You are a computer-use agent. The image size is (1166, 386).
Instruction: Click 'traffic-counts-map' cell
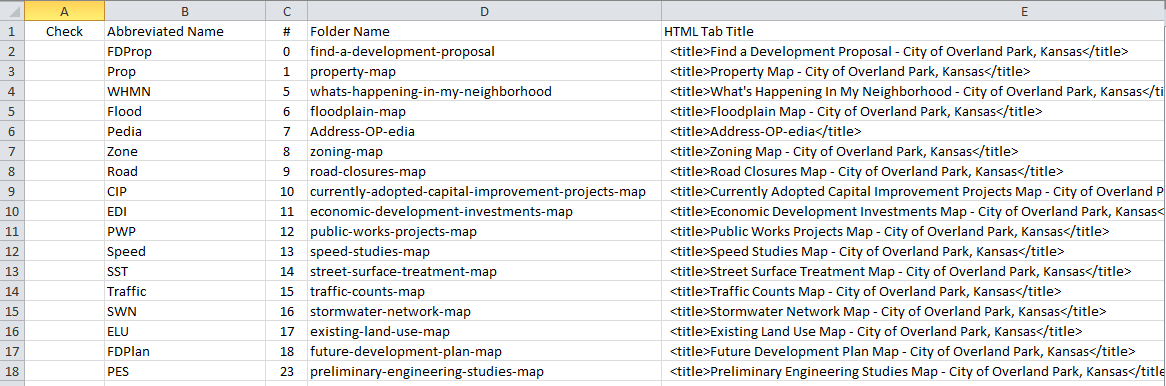pyautogui.click(x=484, y=292)
